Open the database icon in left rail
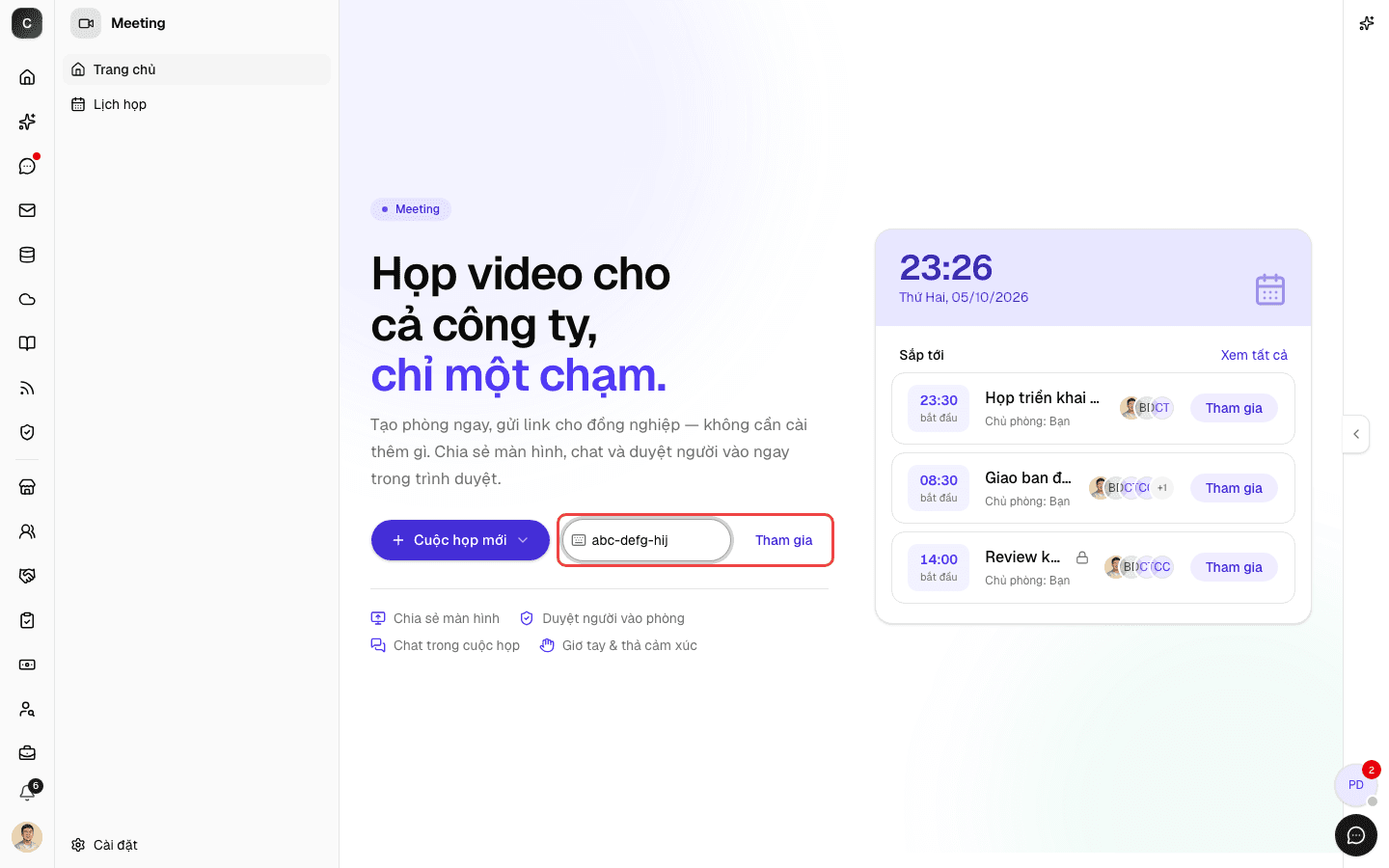1389x868 pixels. click(x=27, y=255)
